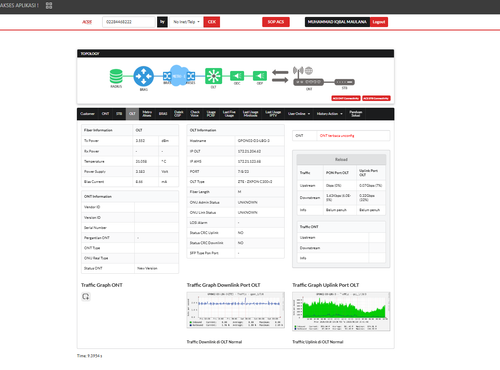The width and height of the screenshot is (500, 370).
Task: Click the ACSIS logo
Action: (87, 22)
